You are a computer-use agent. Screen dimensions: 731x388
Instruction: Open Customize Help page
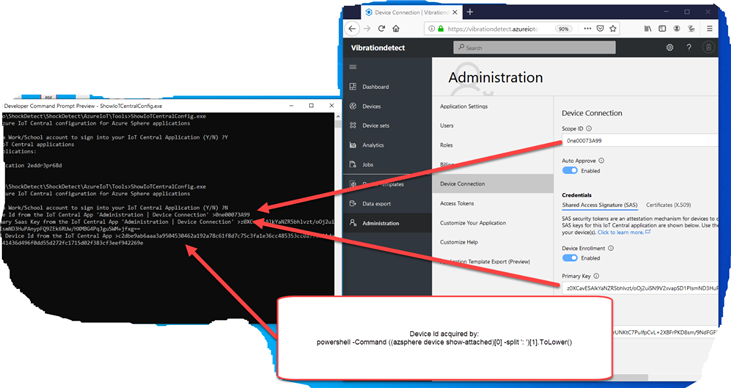[x=459, y=242]
